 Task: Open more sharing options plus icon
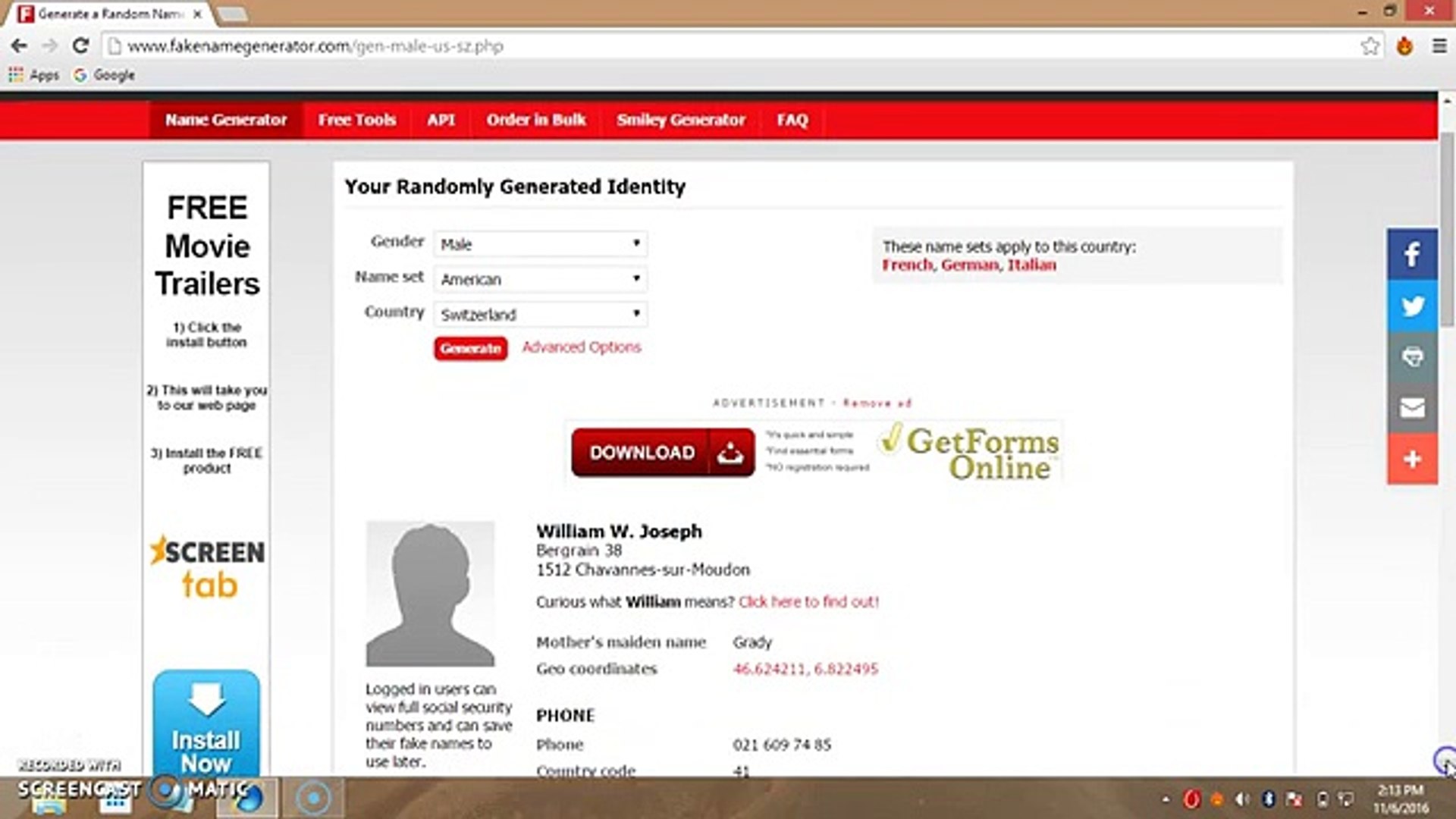tap(1412, 459)
